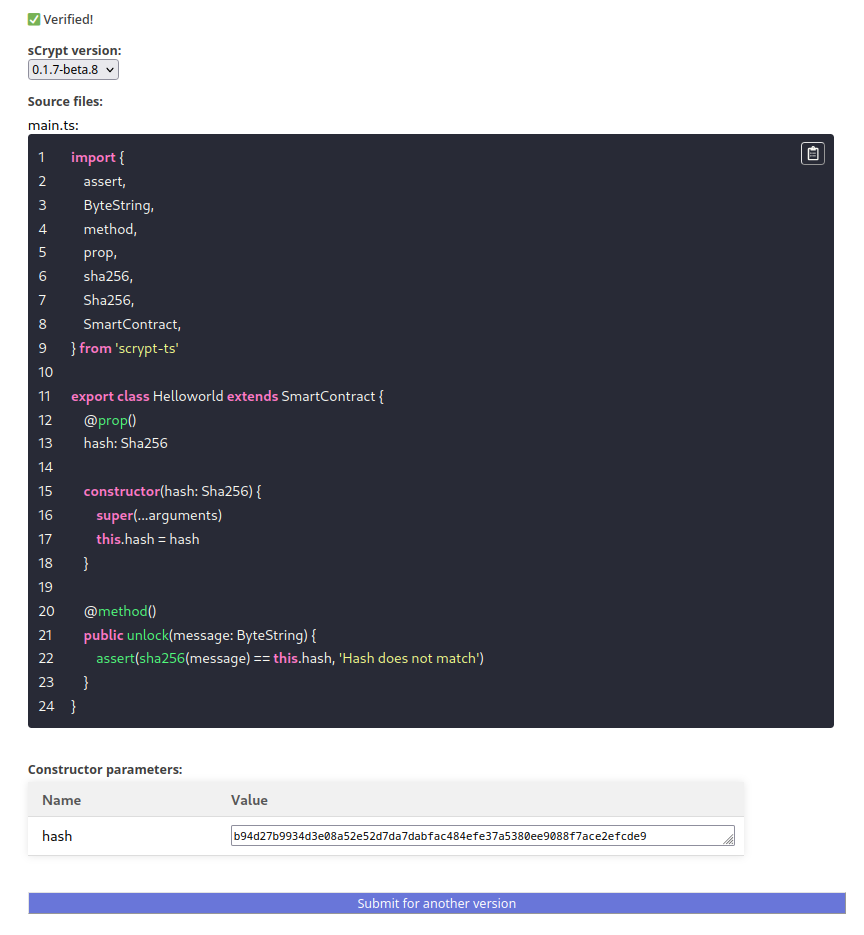
Task: Click the hash value input field
Action: tap(478, 836)
